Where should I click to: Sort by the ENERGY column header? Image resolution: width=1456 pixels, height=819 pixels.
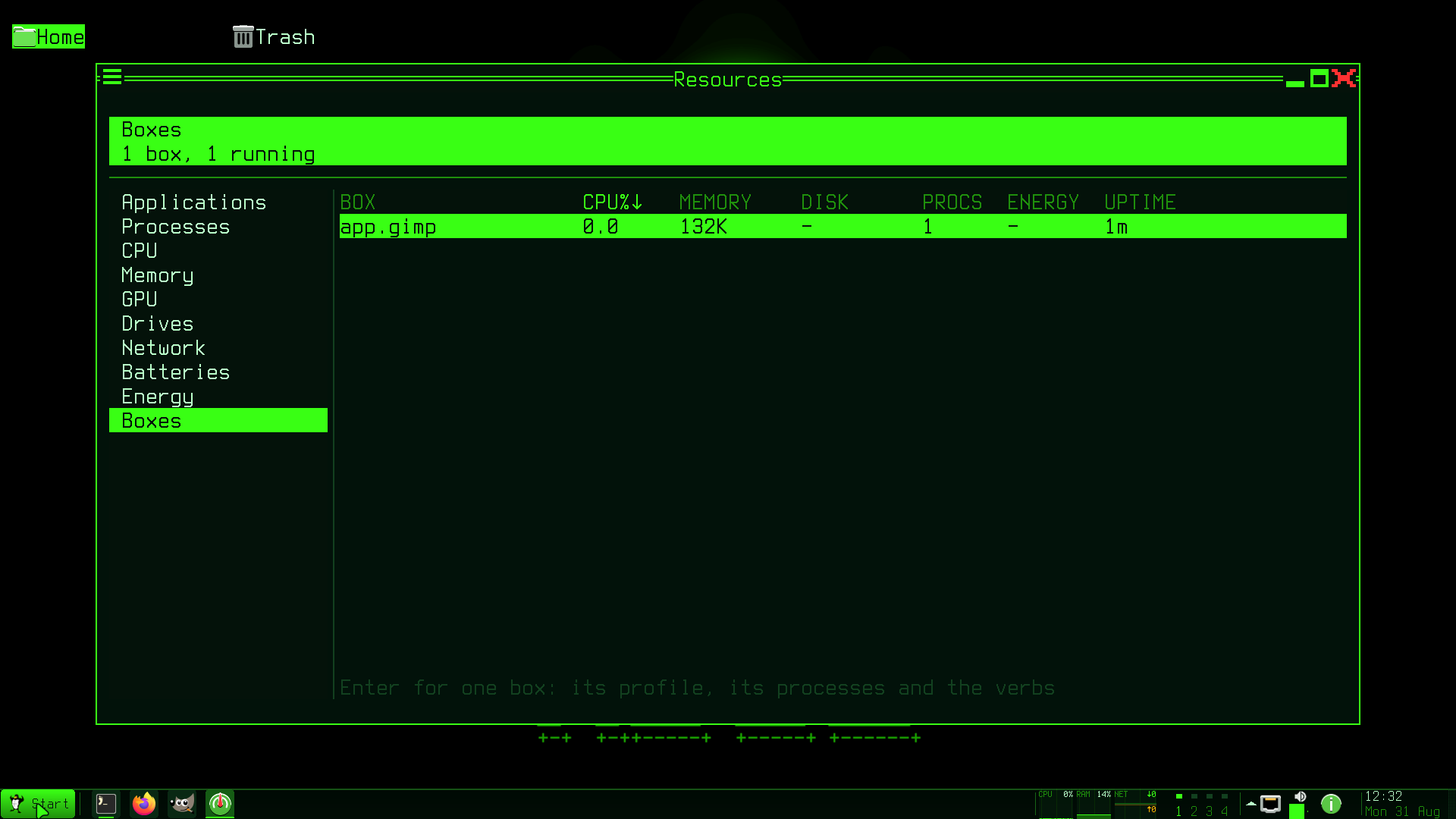pos(1043,202)
